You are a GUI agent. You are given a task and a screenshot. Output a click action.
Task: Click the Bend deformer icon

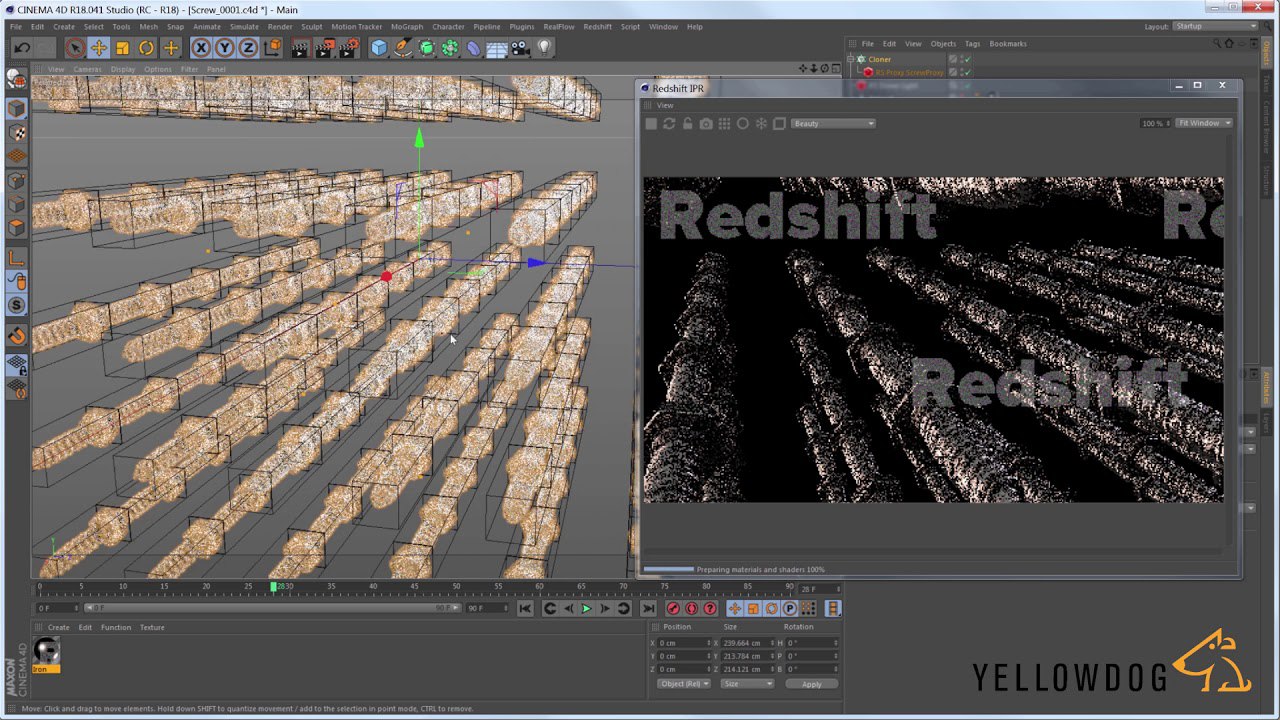point(474,47)
